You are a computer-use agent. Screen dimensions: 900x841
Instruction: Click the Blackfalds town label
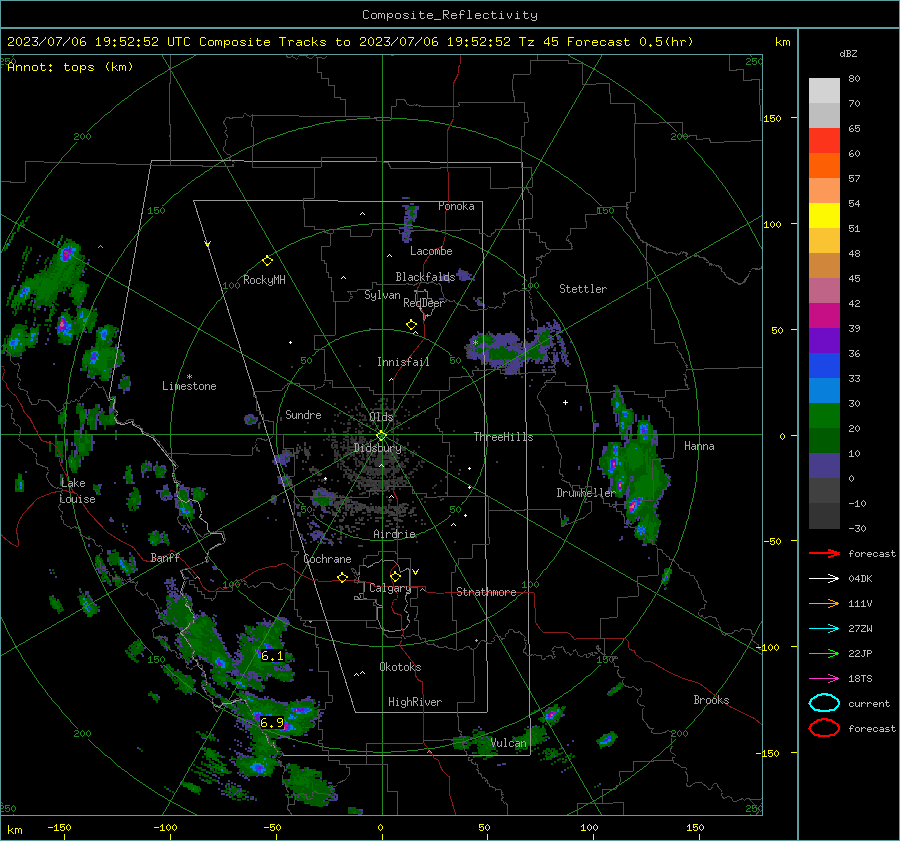point(425,277)
